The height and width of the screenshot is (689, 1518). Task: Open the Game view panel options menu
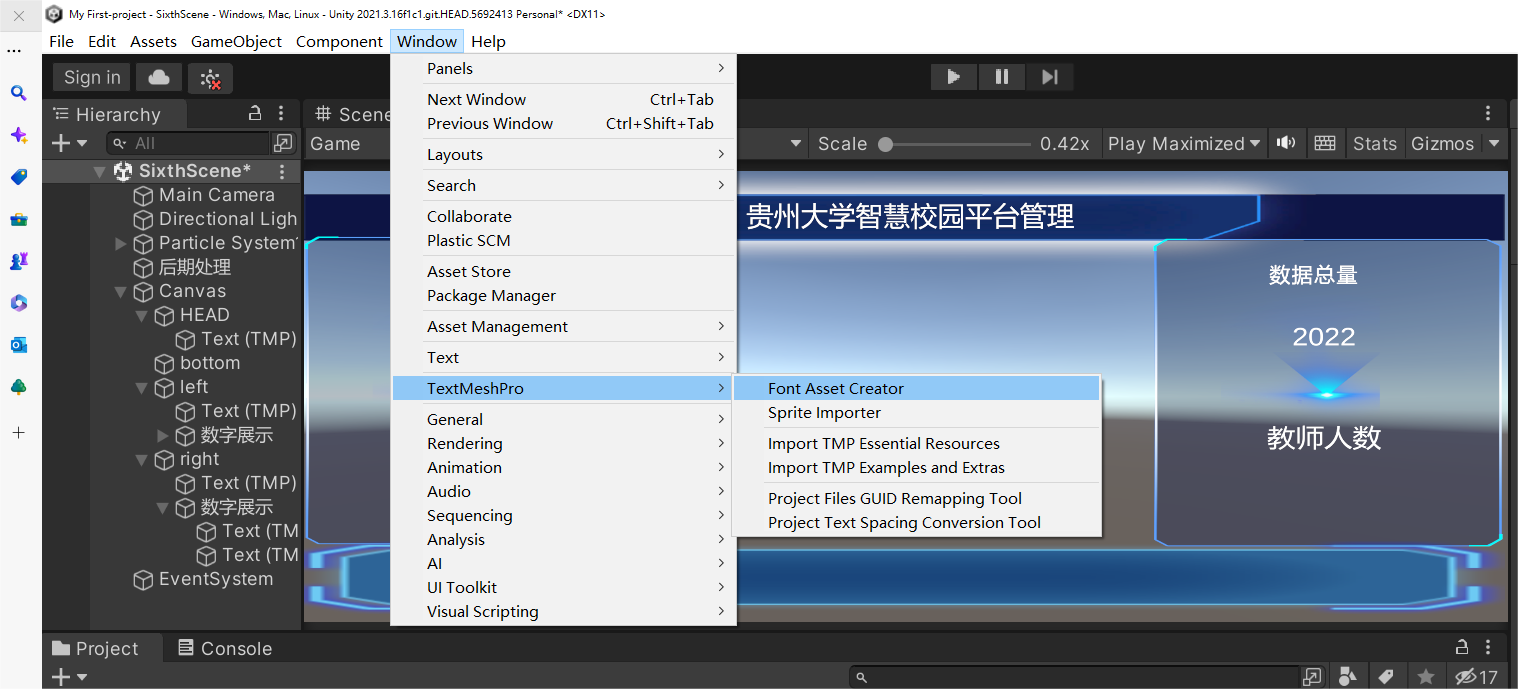pos(1489,113)
